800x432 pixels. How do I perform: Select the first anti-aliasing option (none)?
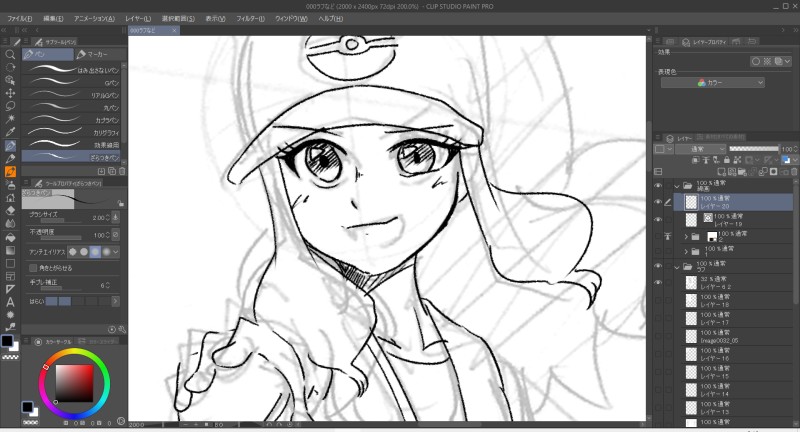point(72,251)
